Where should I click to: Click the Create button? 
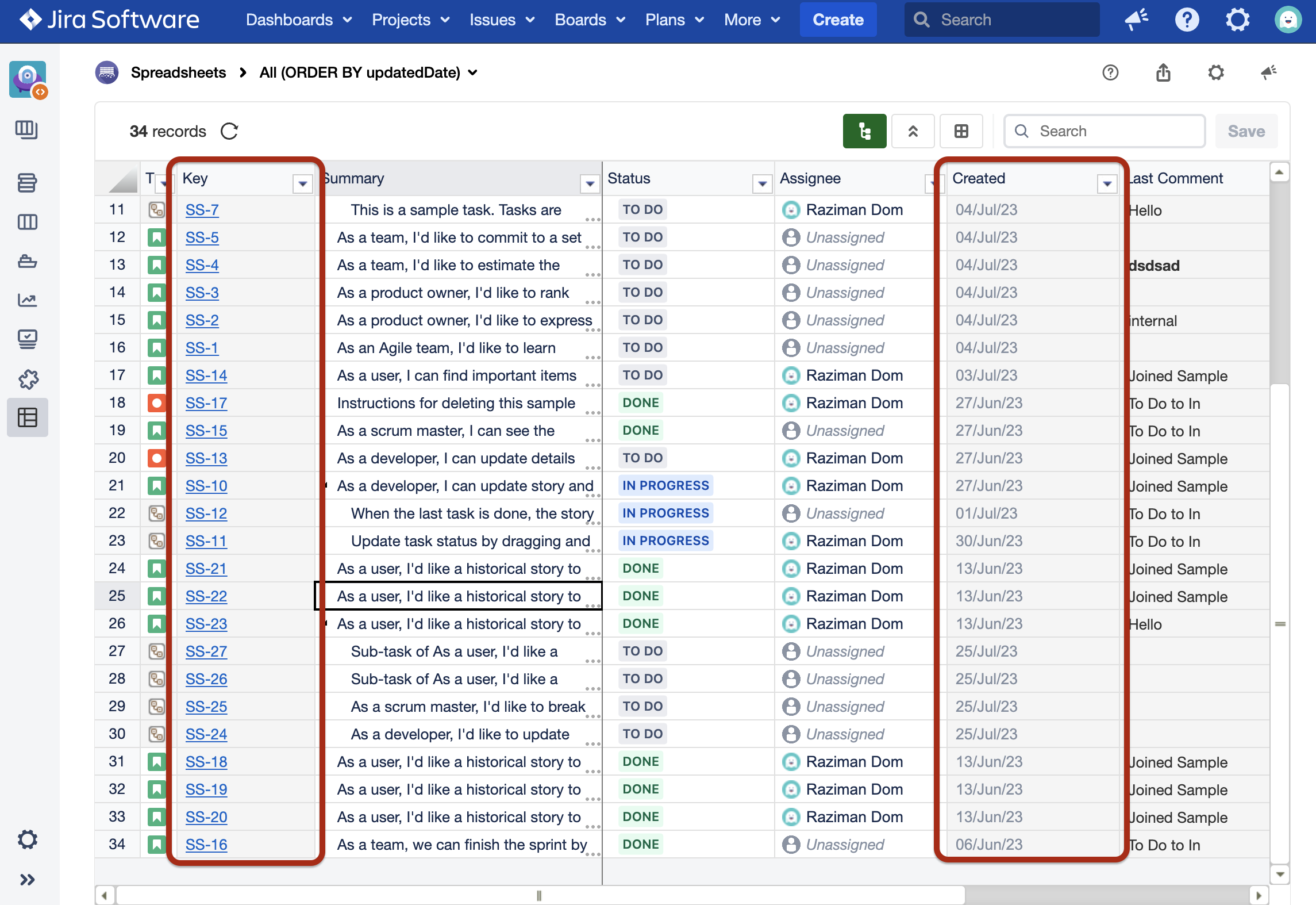(837, 20)
